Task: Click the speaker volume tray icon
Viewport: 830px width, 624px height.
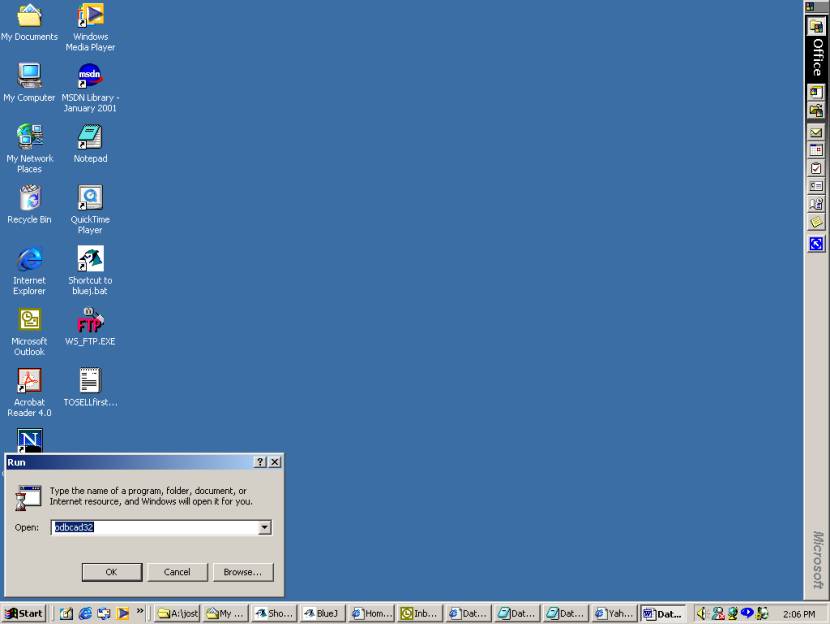Action: (x=701, y=613)
